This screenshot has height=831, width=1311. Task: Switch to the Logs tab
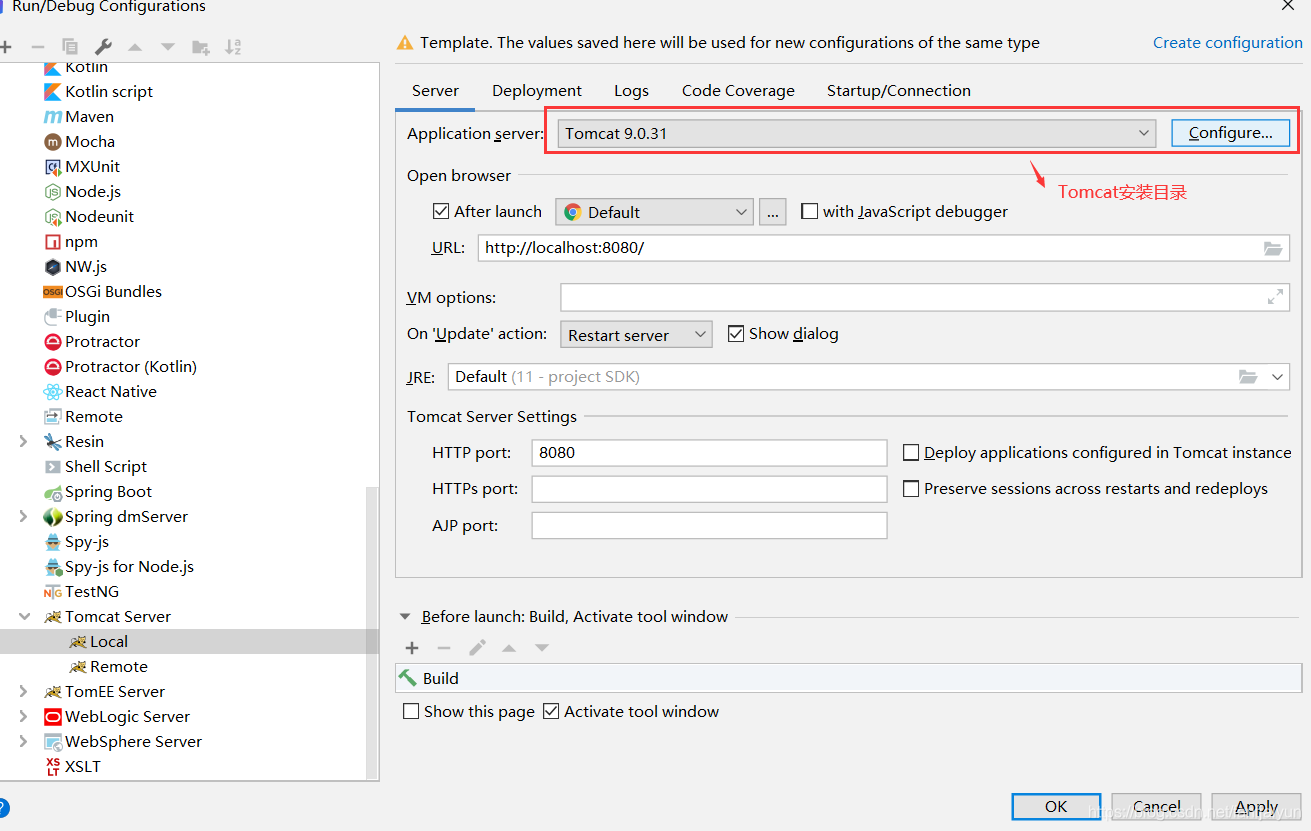(x=631, y=91)
